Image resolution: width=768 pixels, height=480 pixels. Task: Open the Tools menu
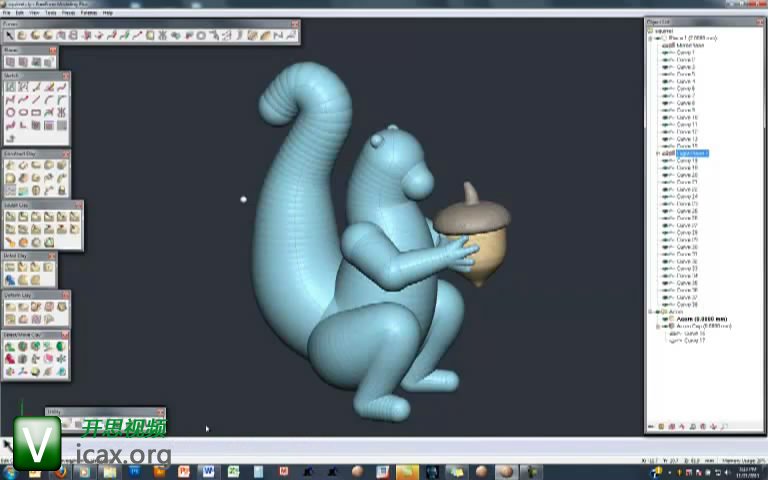[51, 13]
